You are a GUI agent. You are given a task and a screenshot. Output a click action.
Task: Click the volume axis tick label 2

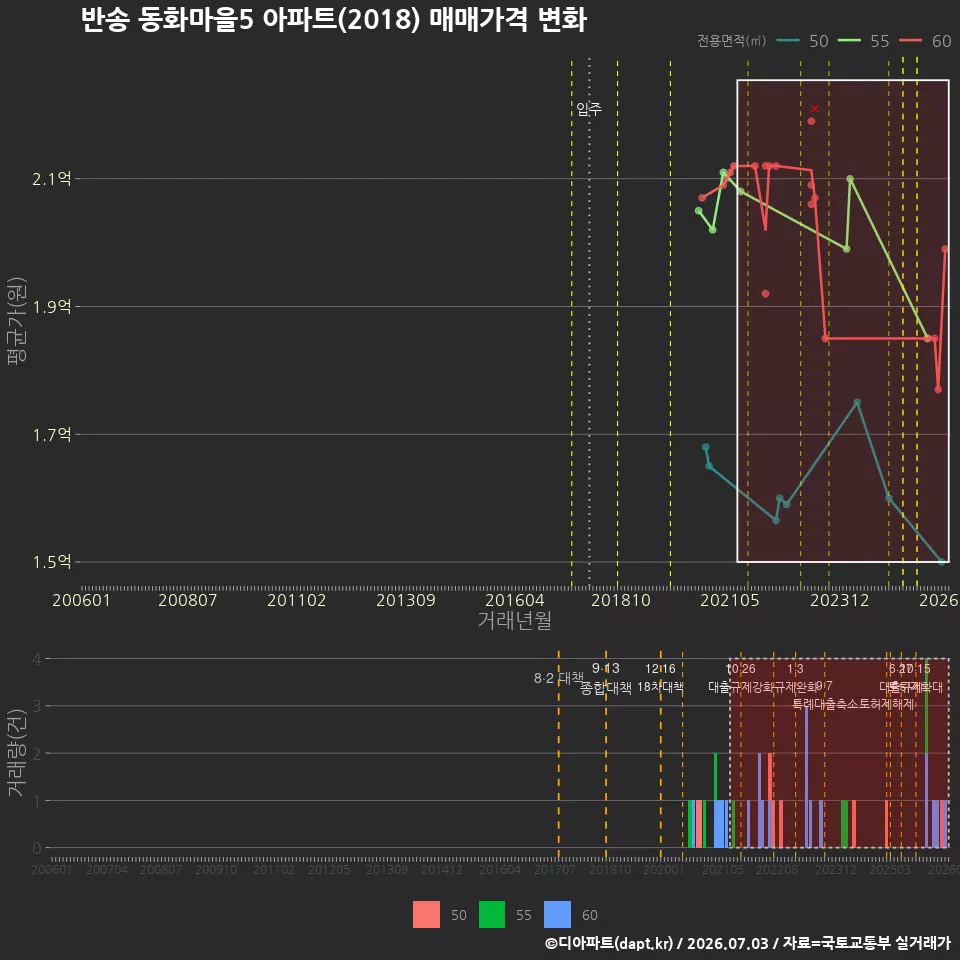click(37, 753)
